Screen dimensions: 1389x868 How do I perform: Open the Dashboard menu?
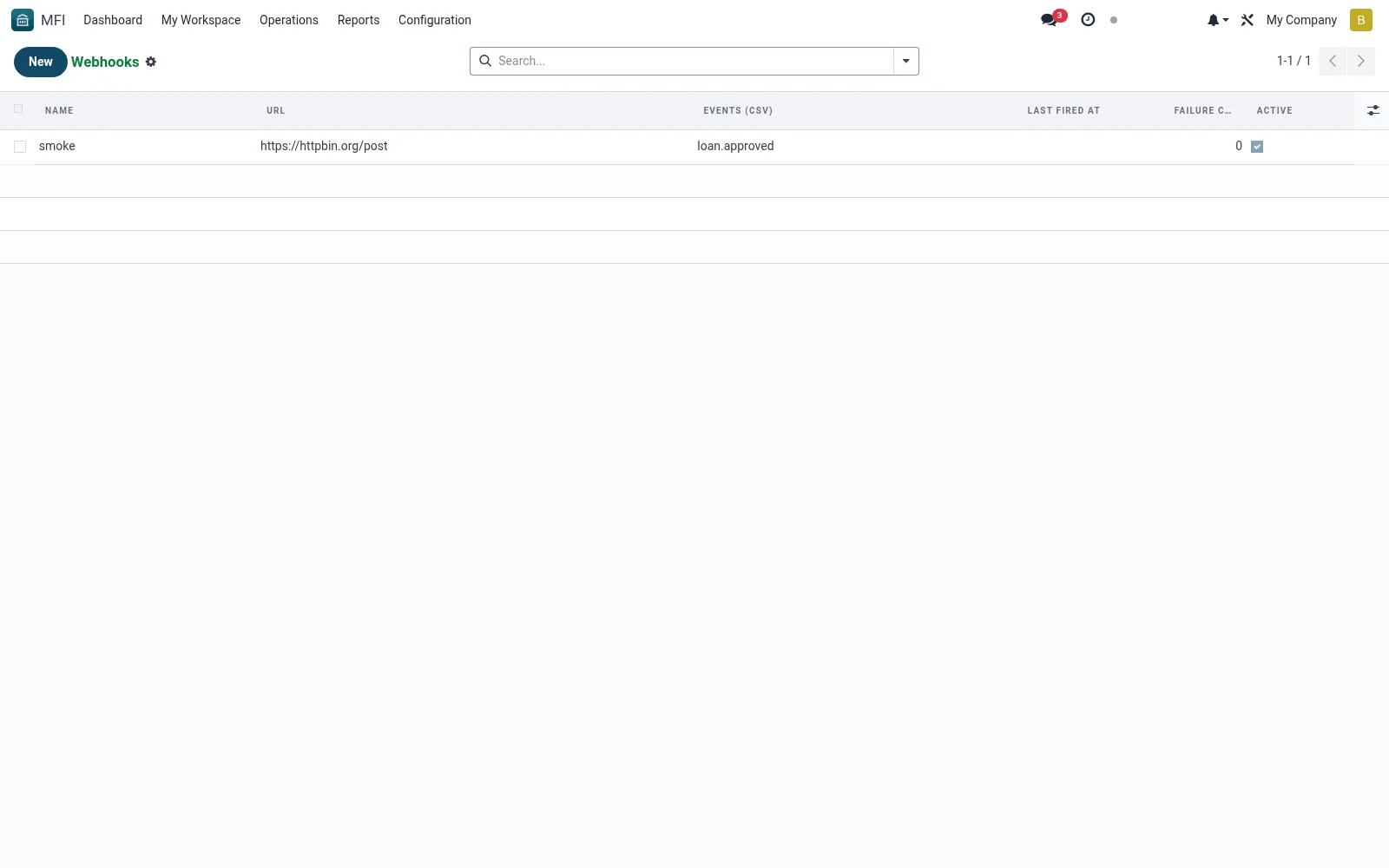113,20
